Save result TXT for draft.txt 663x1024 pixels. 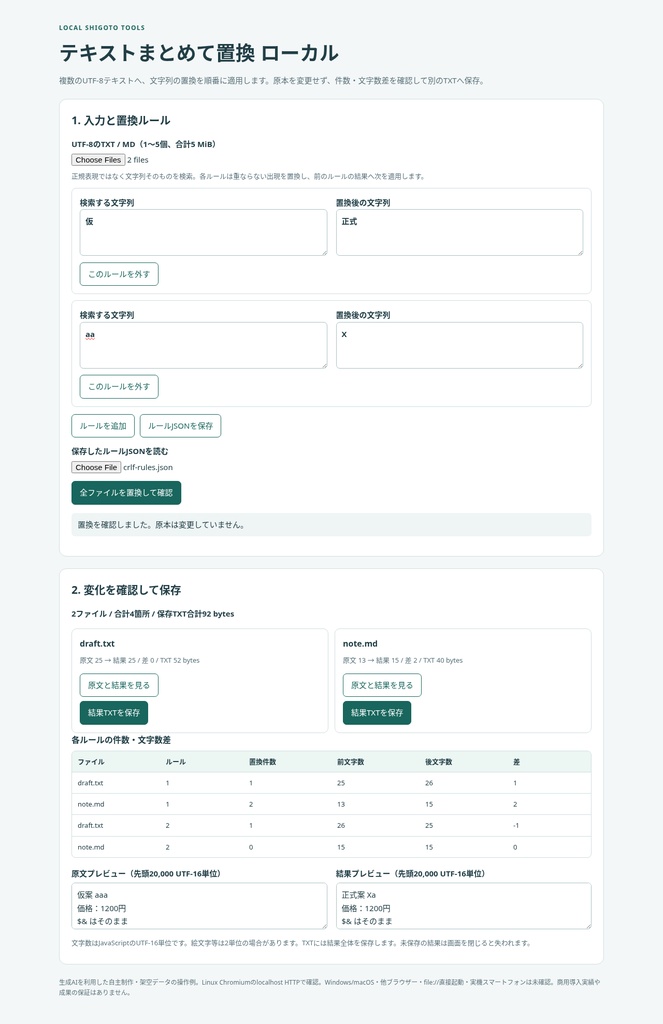tap(114, 712)
